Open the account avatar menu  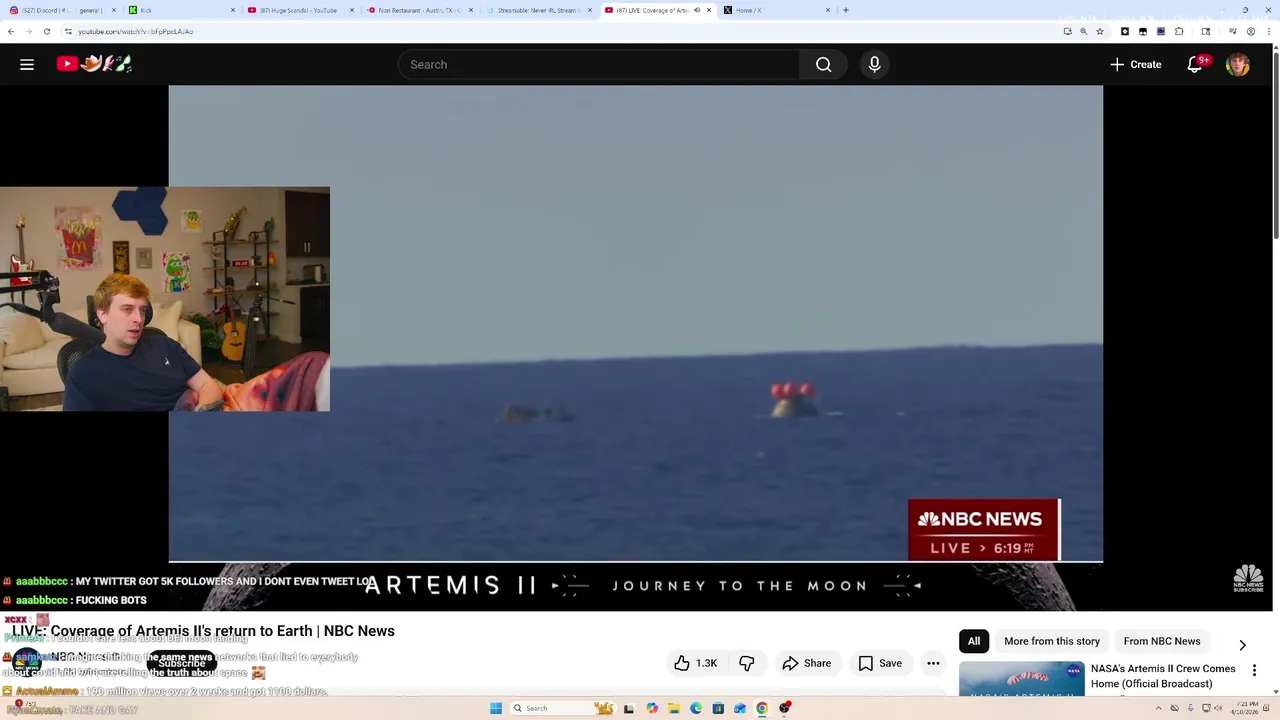(x=1238, y=64)
